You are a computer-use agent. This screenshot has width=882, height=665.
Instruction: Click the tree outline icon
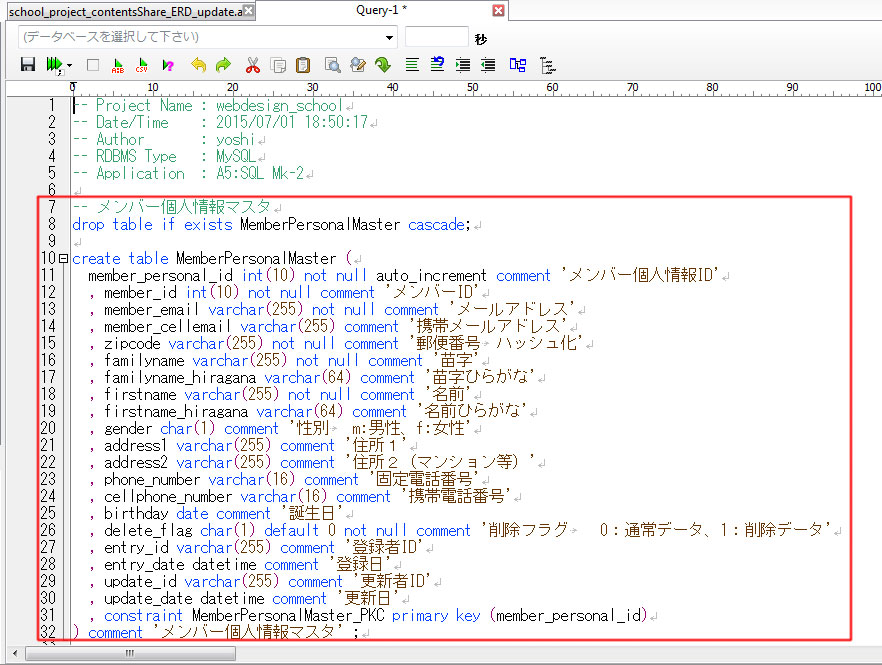coord(547,65)
